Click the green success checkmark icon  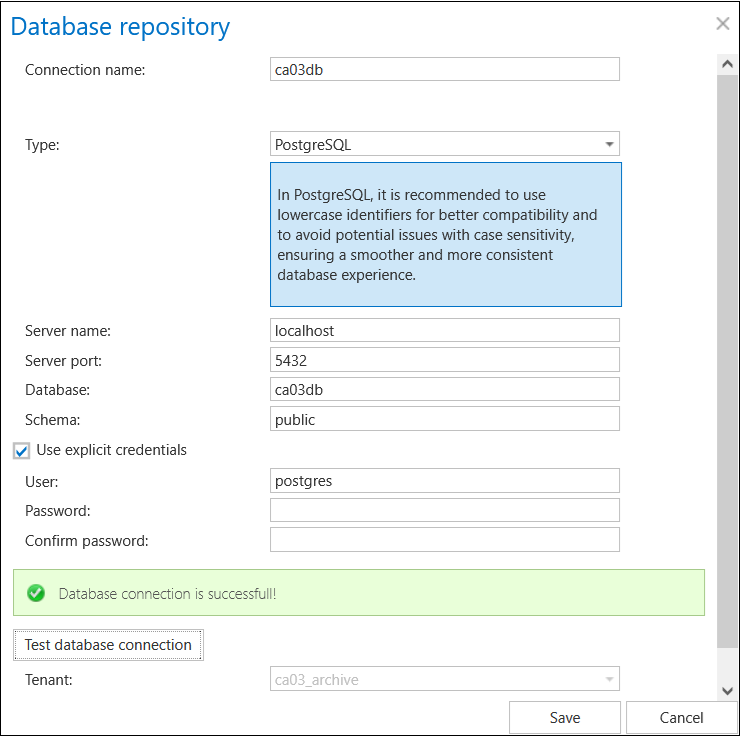(x=36, y=593)
